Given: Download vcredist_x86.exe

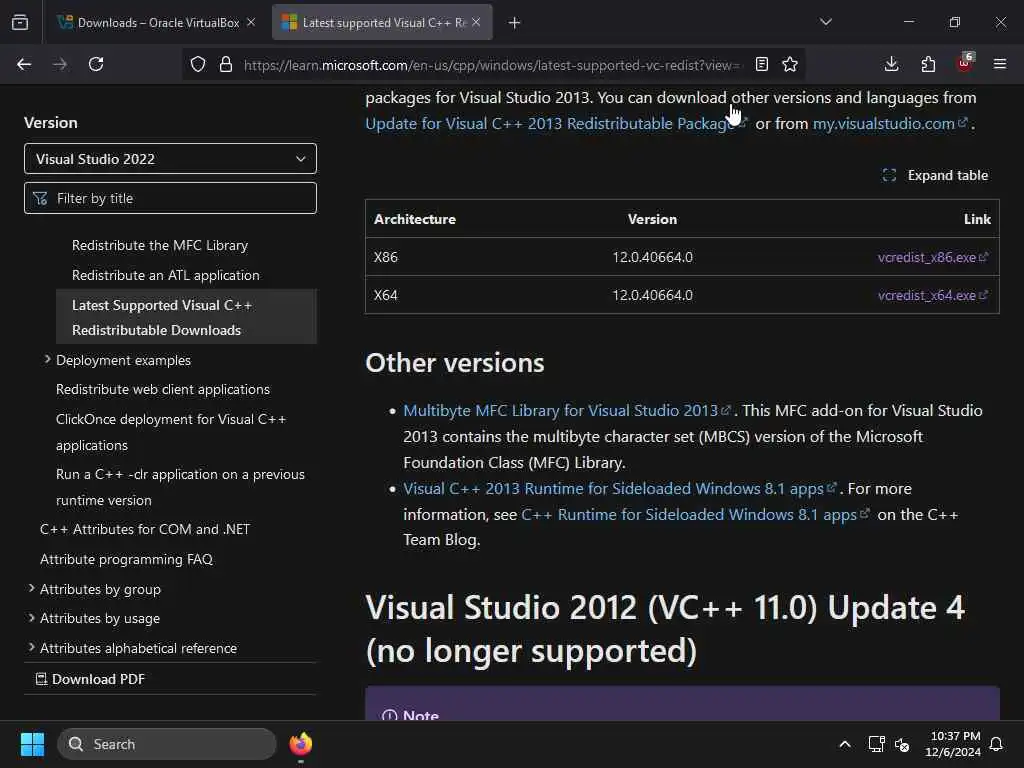Looking at the screenshot, I should point(933,257).
